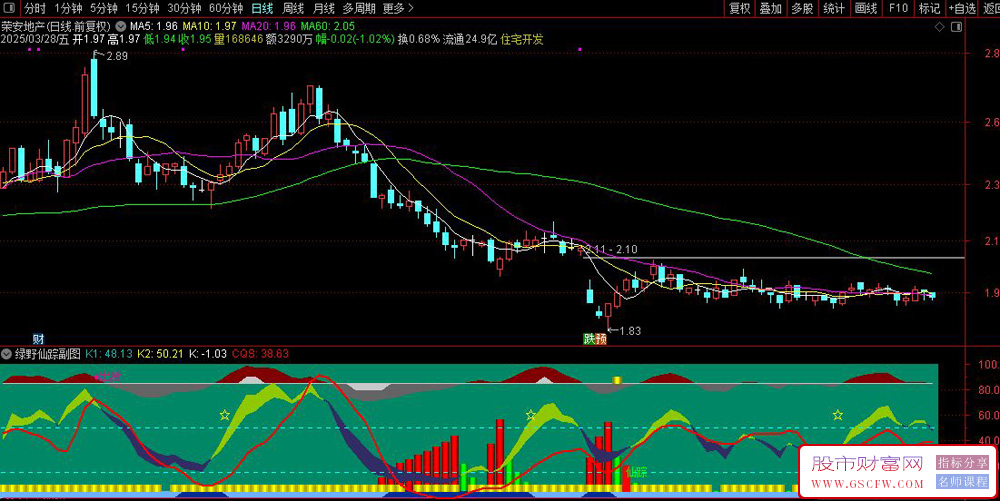Click the 住宅开发 sector label
1000x501 pixels.
coord(522,40)
